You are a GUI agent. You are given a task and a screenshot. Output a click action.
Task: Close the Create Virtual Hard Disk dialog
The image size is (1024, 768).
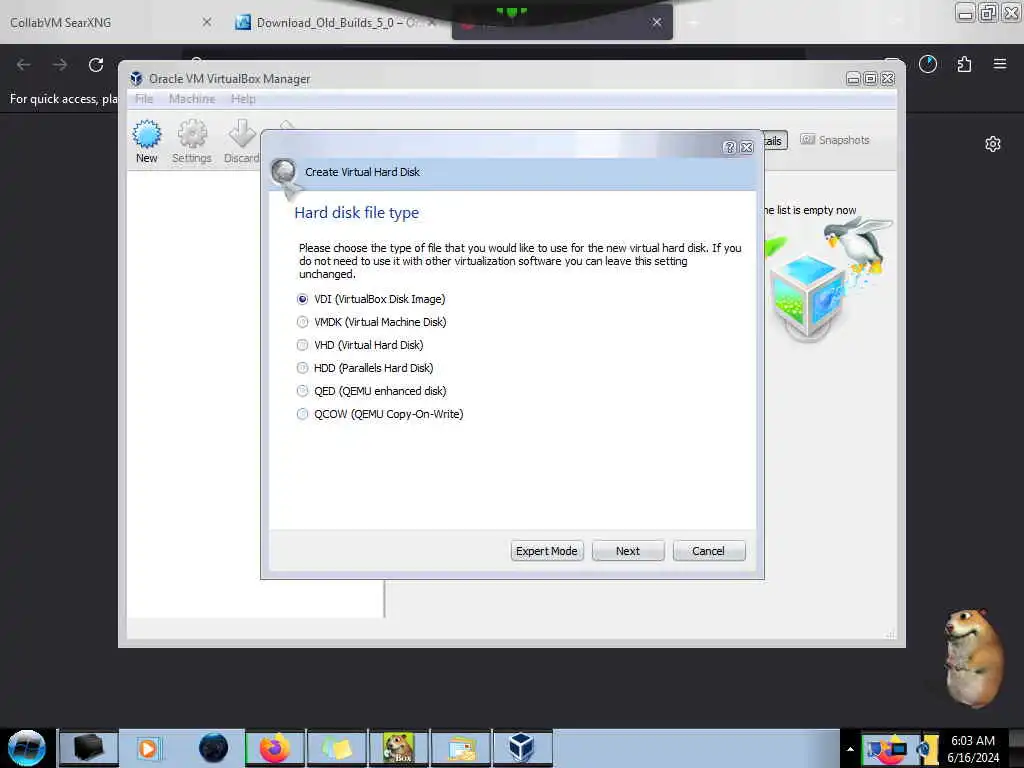tap(746, 148)
